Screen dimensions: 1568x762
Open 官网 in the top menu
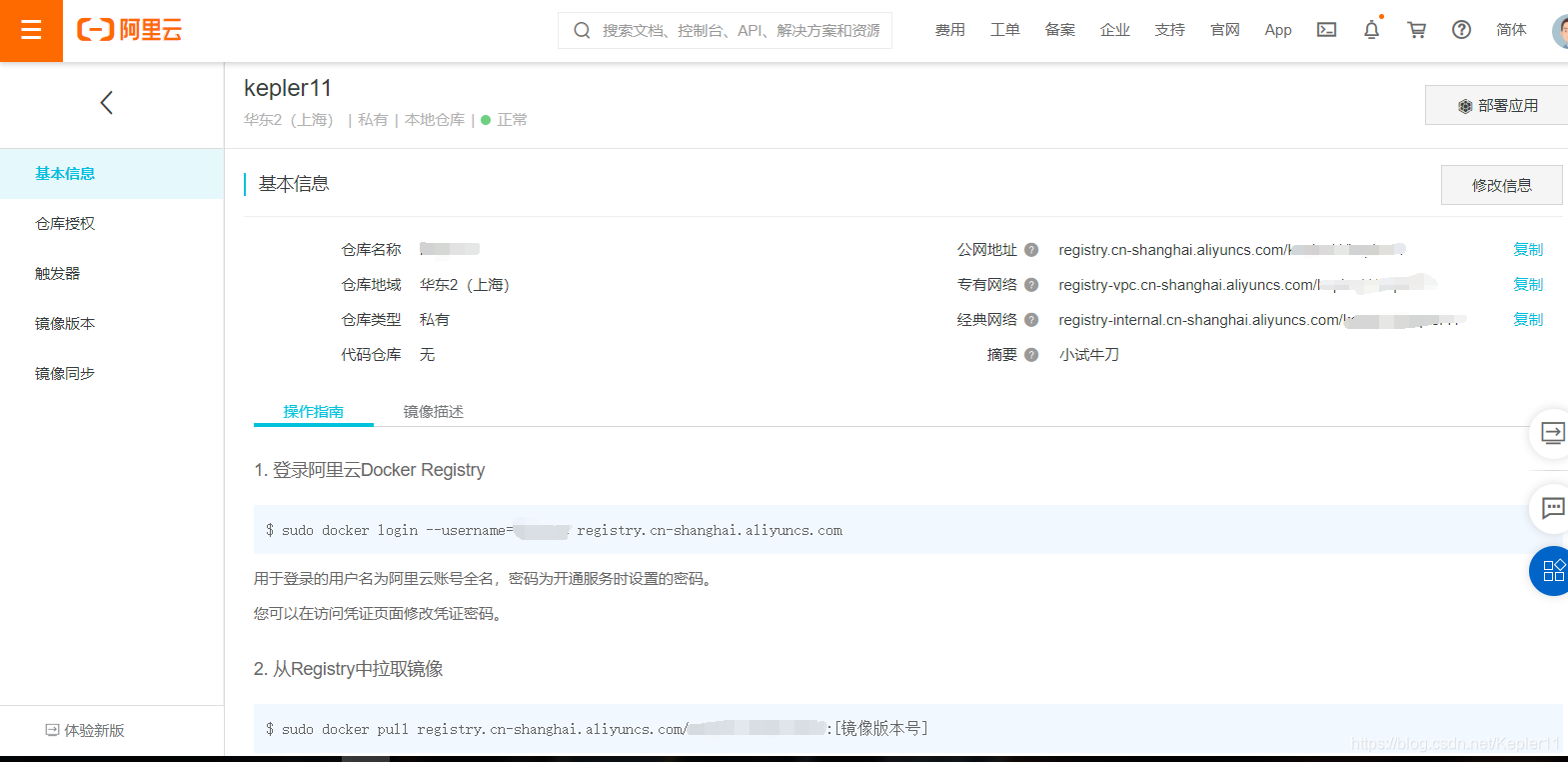tap(1225, 30)
